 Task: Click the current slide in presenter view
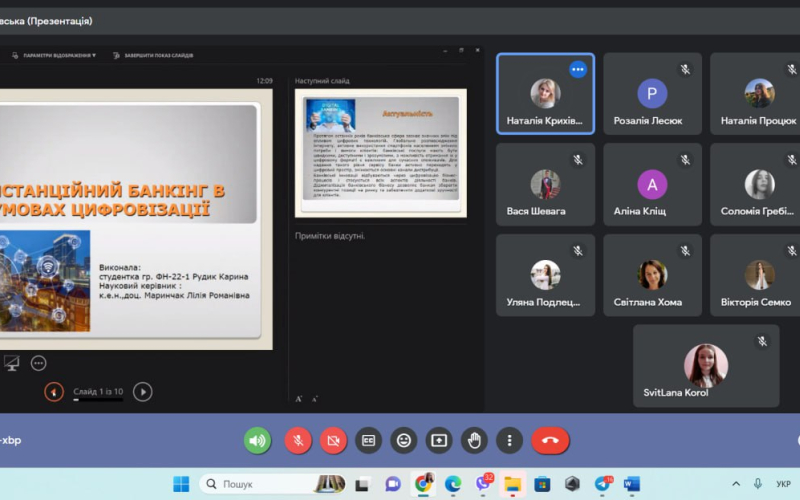(x=136, y=219)
